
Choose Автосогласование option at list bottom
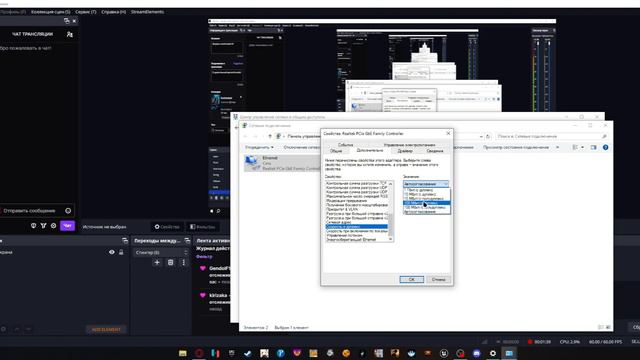pos(426,212)
